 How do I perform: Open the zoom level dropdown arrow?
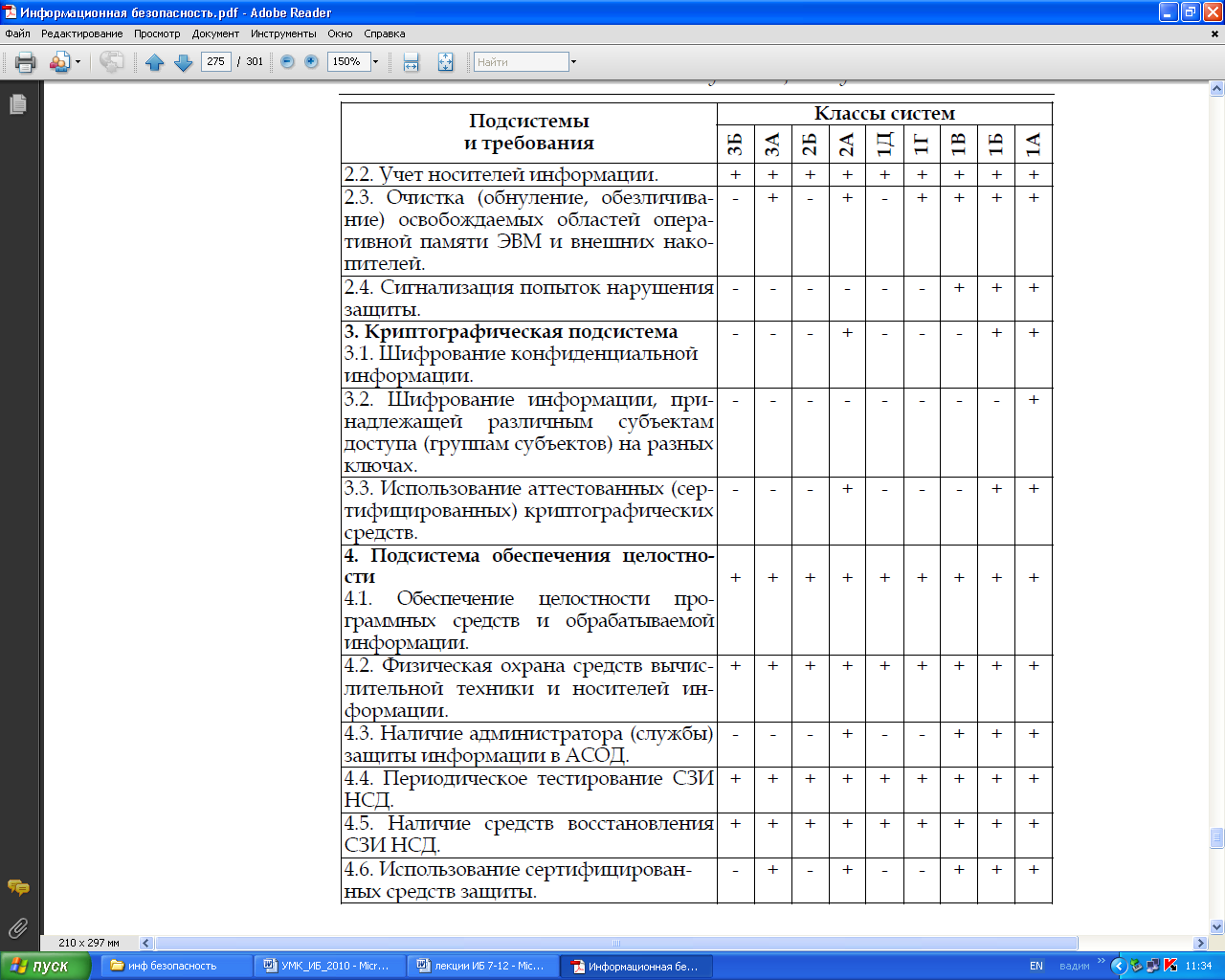point(375,62)
